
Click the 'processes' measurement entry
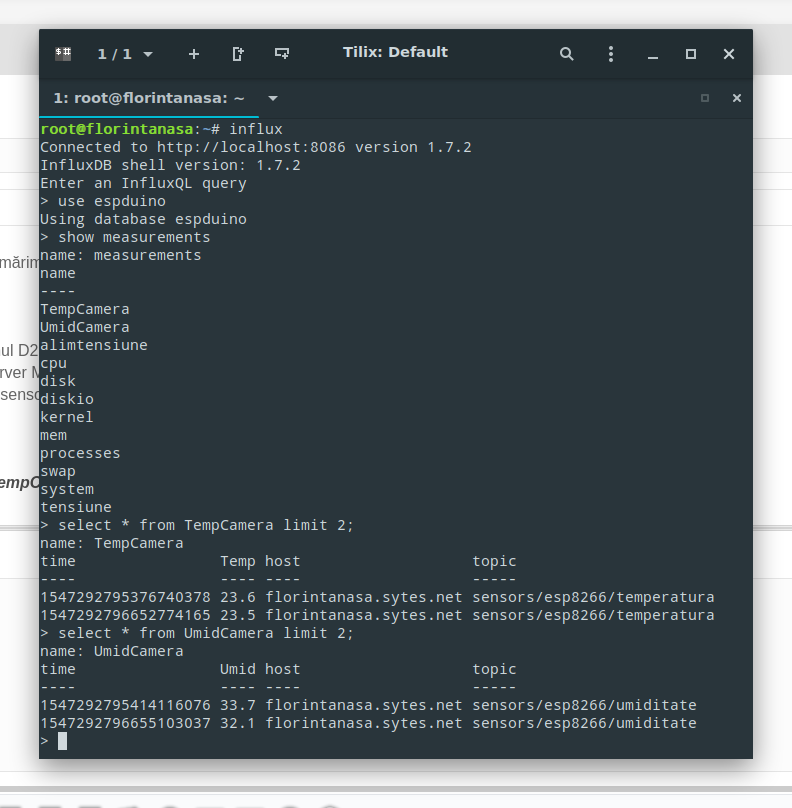[x=80, y=453]
